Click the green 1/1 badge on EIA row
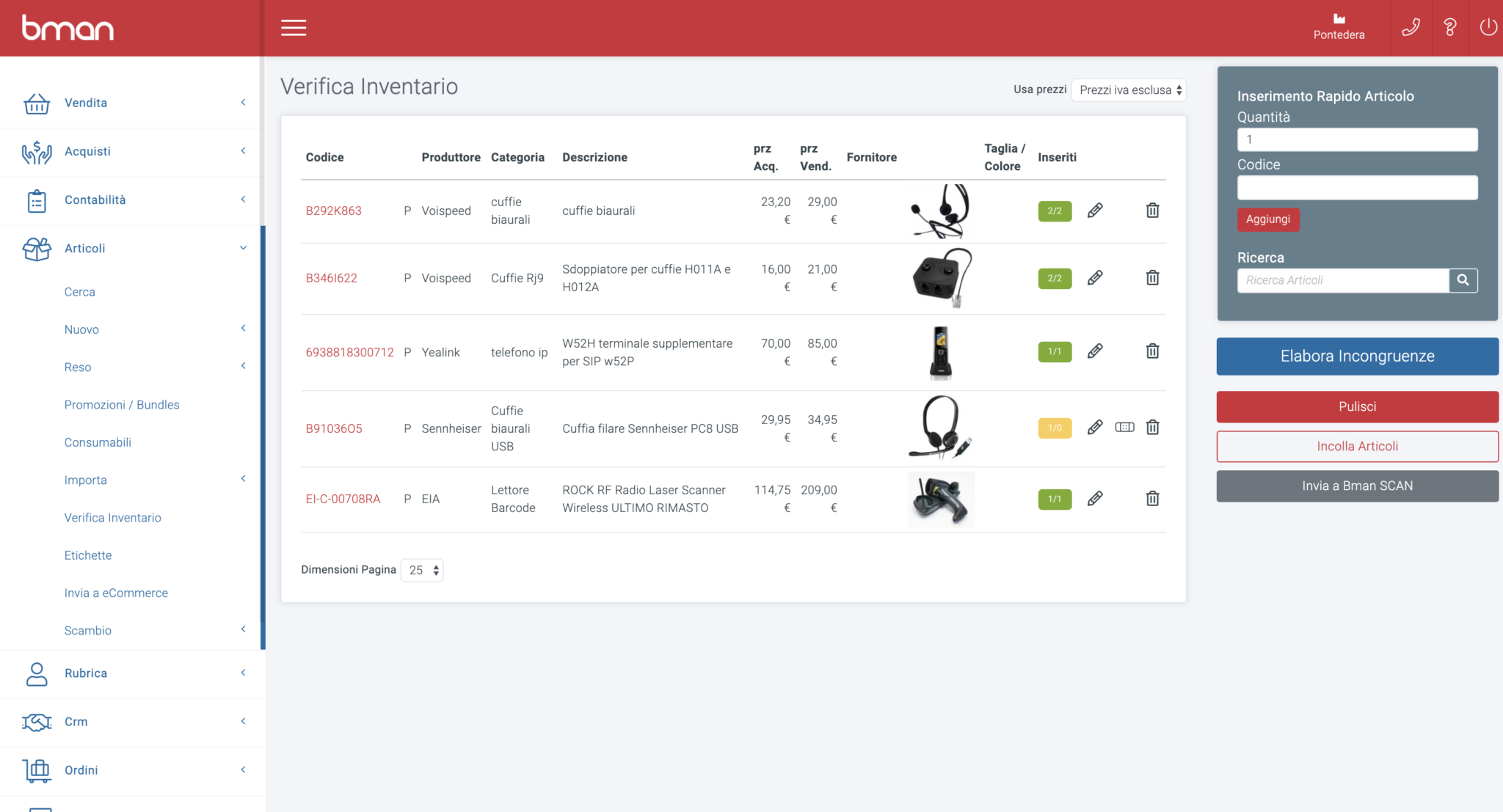The height and width of the screenshot is (812, 1503). (x=1055, y=499)
